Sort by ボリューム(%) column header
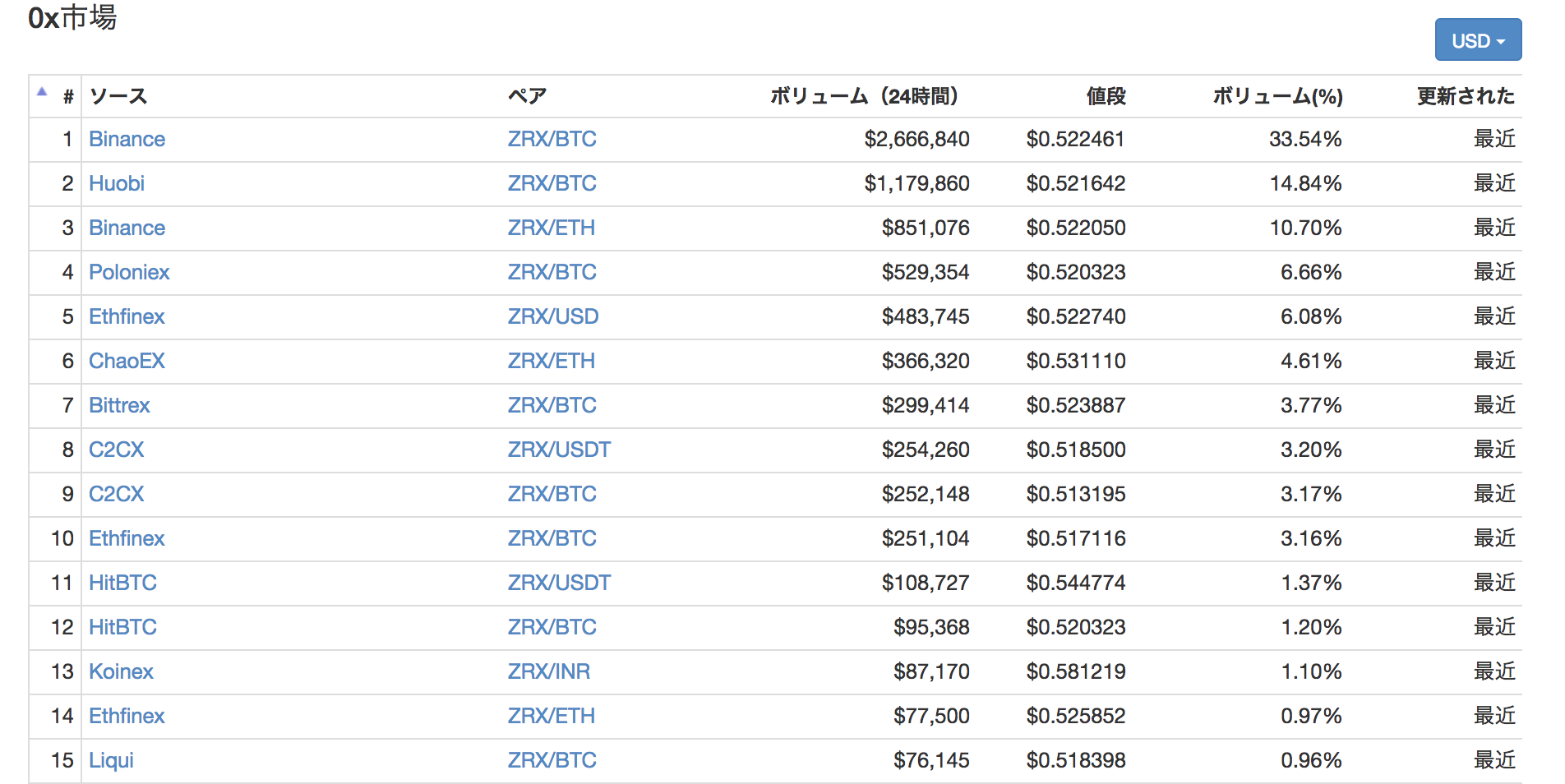The image size is (1565, 784). [1277, 96]
